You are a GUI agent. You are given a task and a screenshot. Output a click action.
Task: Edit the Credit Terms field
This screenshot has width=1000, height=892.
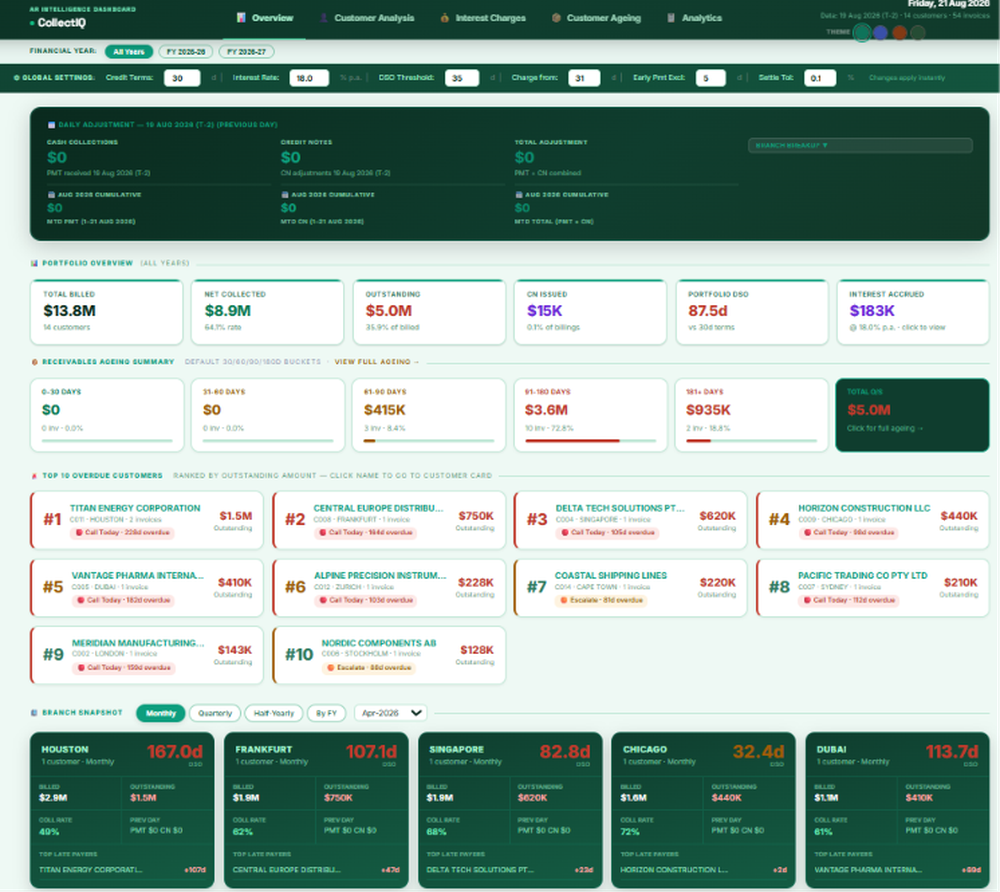click(182, 78)
